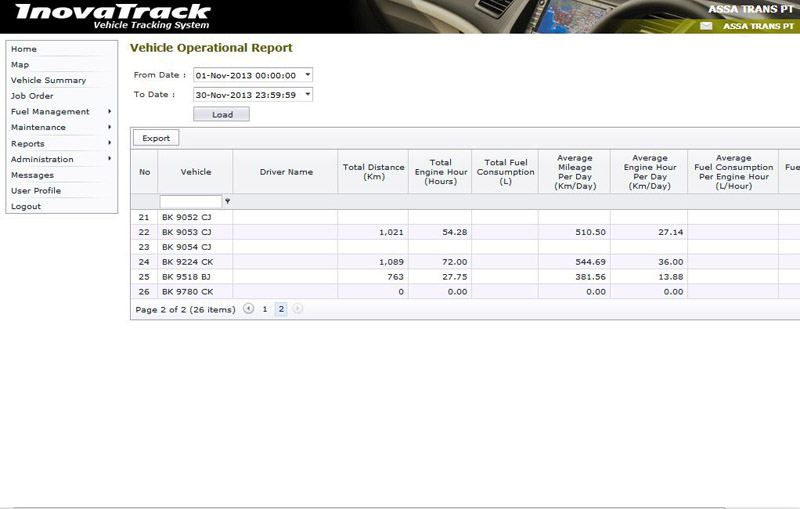Image resolution: width=800 pixels, height=509 pixels.
Task: Click average mileage value 544.69
Action: (x=590, y=262)
